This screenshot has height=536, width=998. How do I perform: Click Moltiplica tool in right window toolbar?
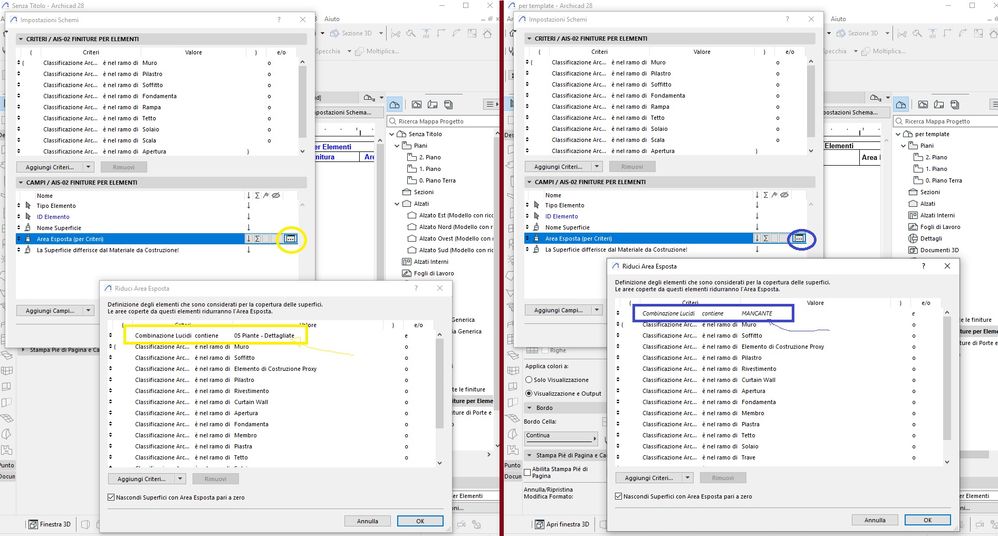pyautogui.click(x=883, y=51)
